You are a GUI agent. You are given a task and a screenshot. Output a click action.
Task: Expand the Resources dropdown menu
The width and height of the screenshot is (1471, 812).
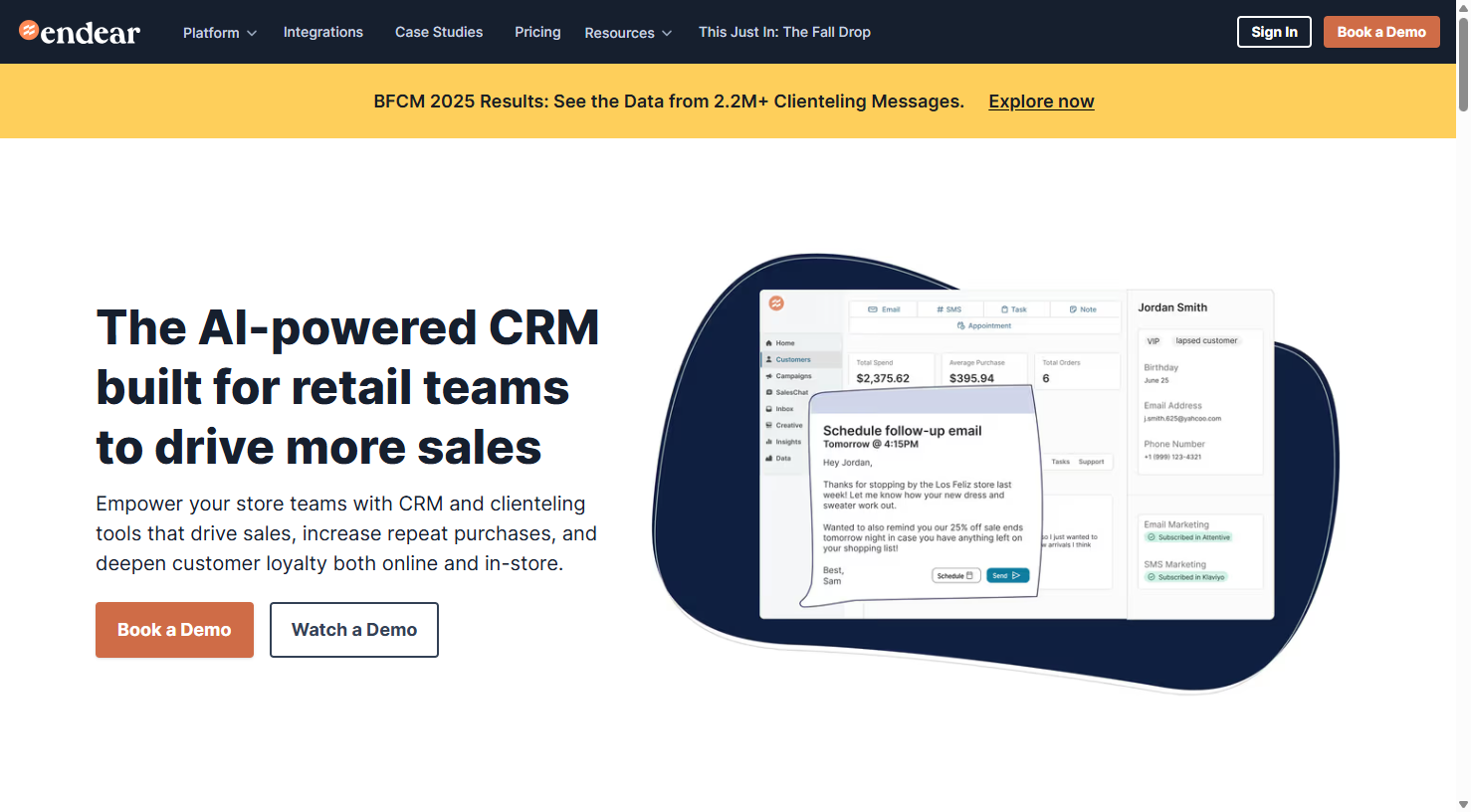click(628, 31)
